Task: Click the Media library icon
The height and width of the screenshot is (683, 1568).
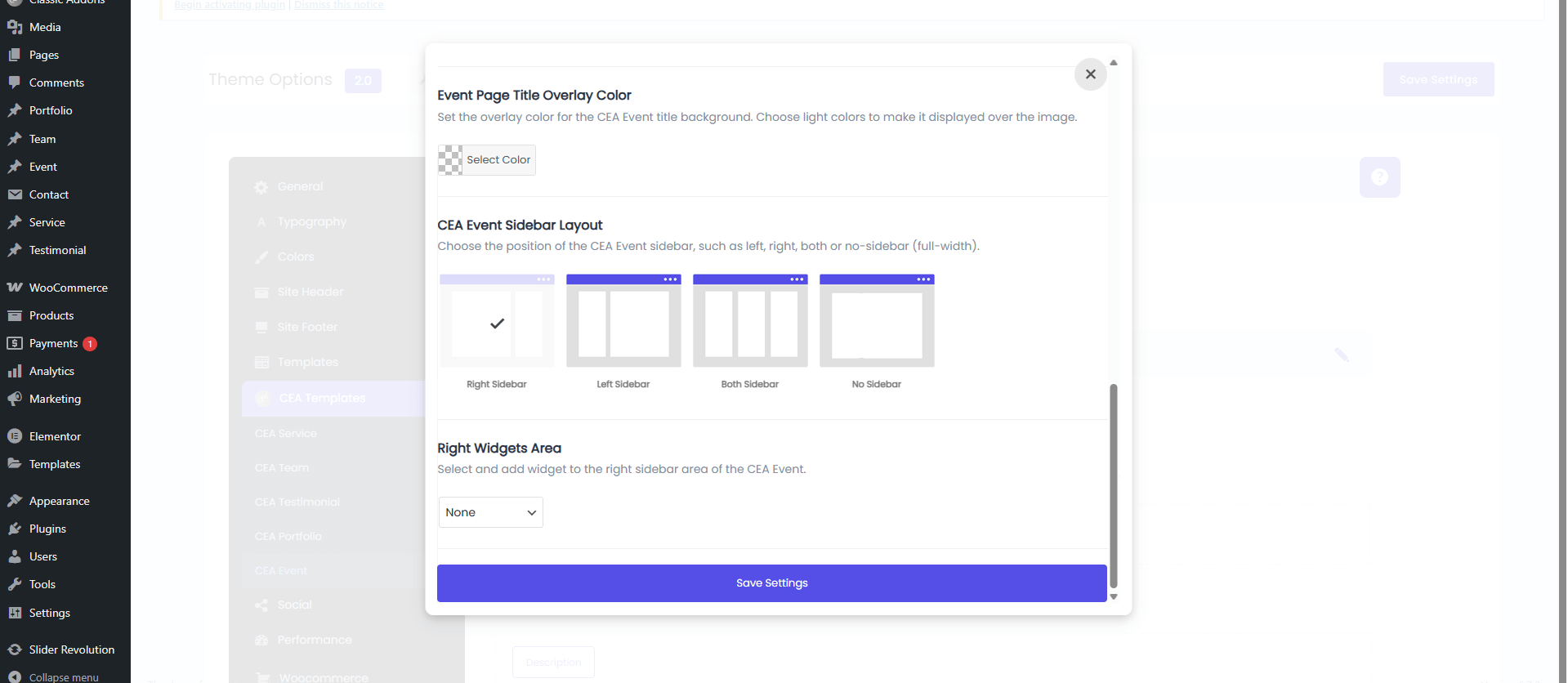Action: (15, 27)
